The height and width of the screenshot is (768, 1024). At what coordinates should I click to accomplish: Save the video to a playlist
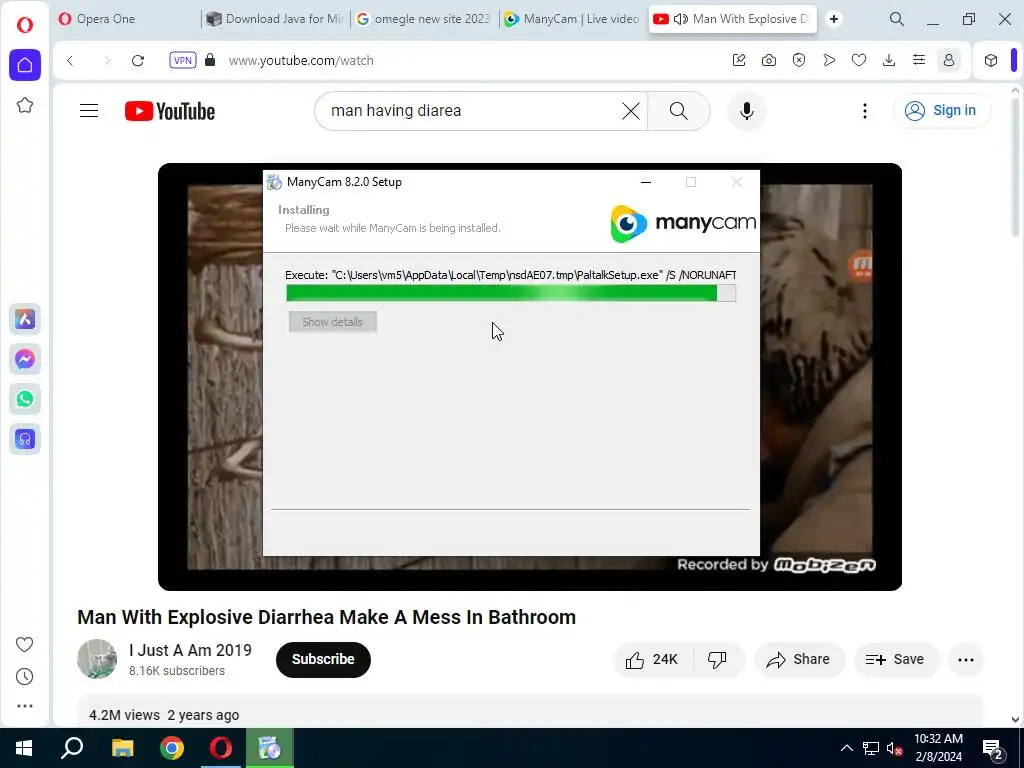click(895, 660)
